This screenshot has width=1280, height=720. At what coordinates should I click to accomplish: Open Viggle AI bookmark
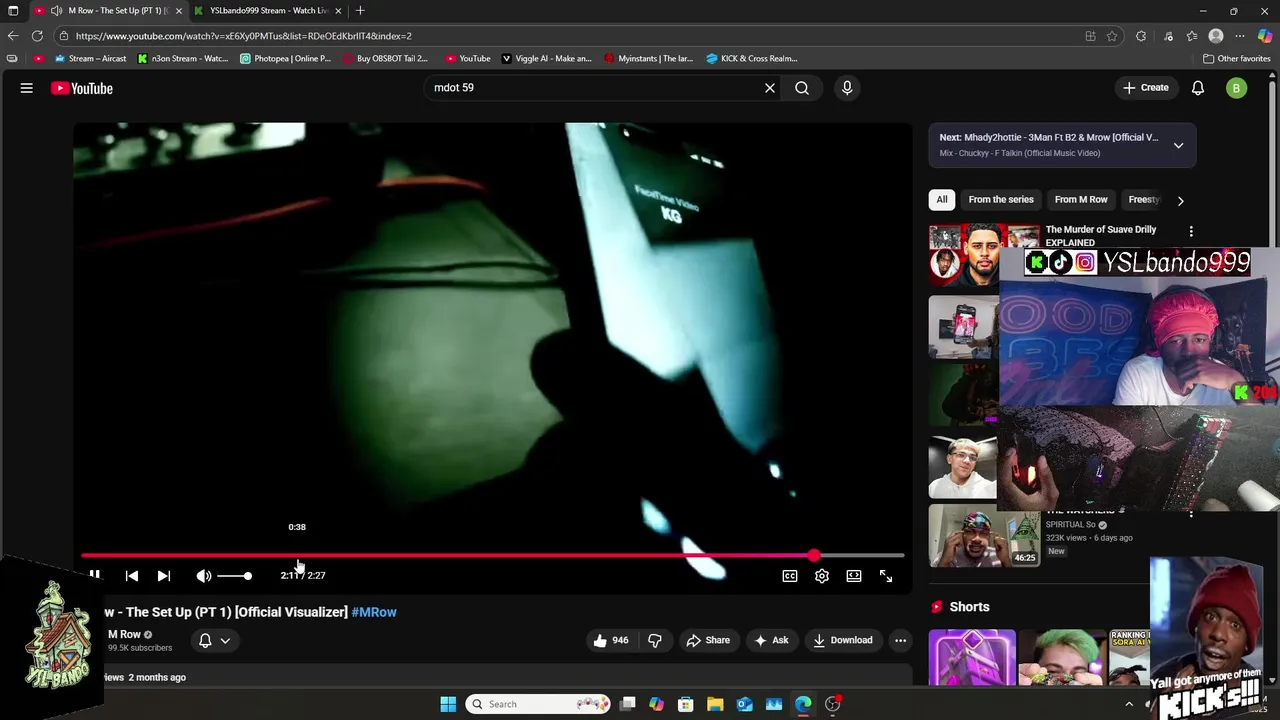[x=547, y=59]
